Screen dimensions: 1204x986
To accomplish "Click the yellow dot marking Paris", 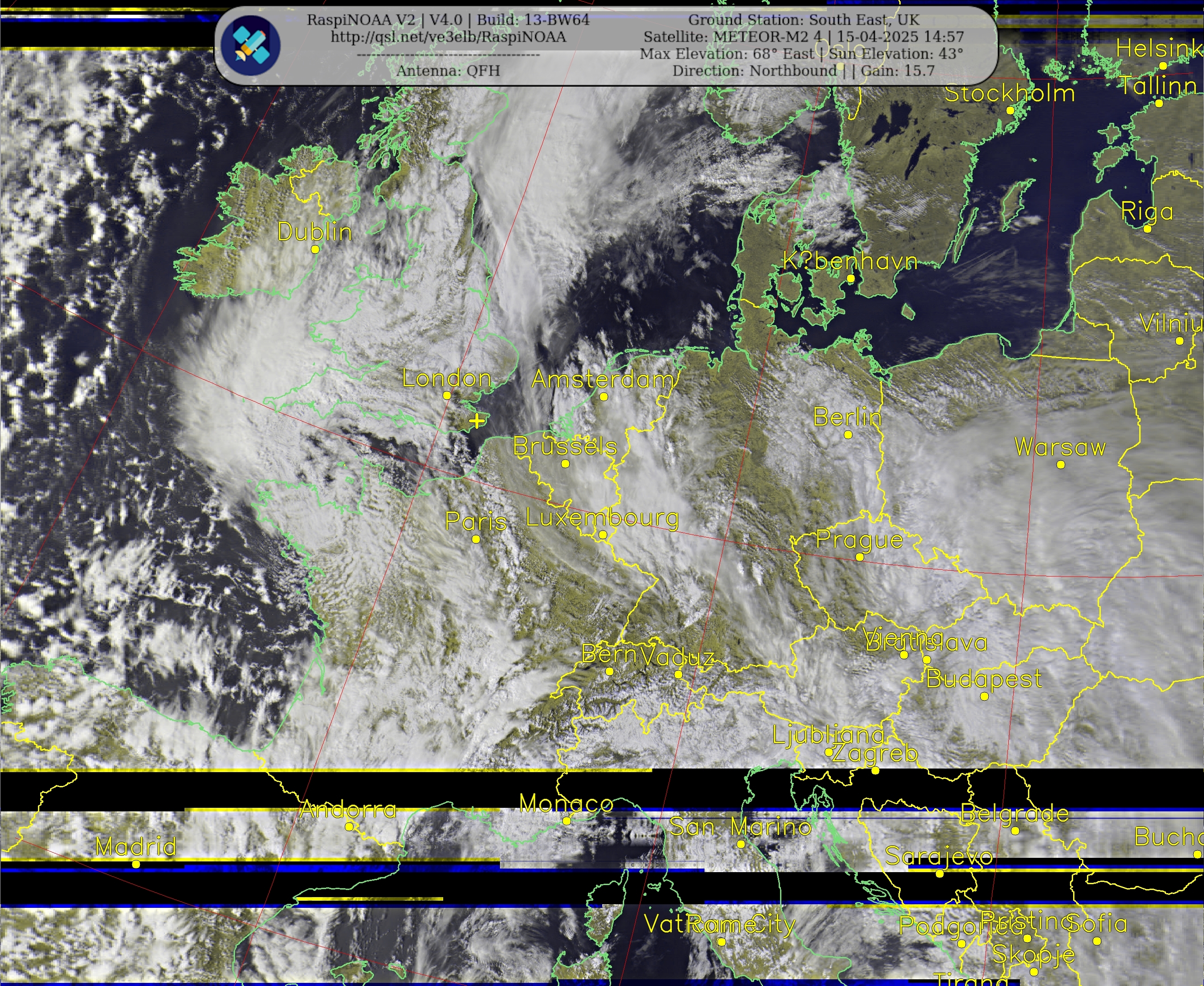I will coord(476,539).
